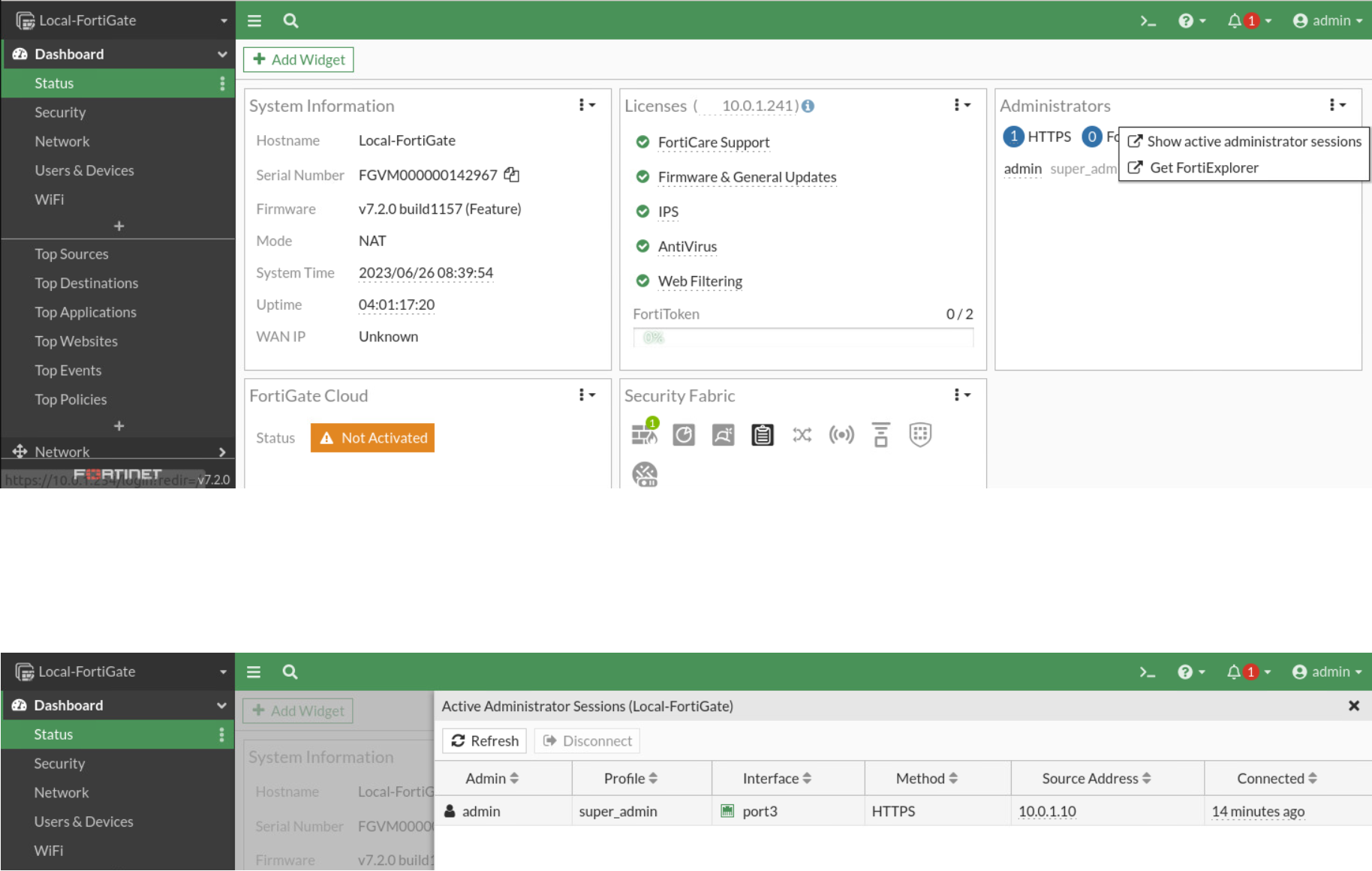Open help menu in the upper dashboard view
The width and height of the screenshot is (1372, 871).
click(1191, 21)
